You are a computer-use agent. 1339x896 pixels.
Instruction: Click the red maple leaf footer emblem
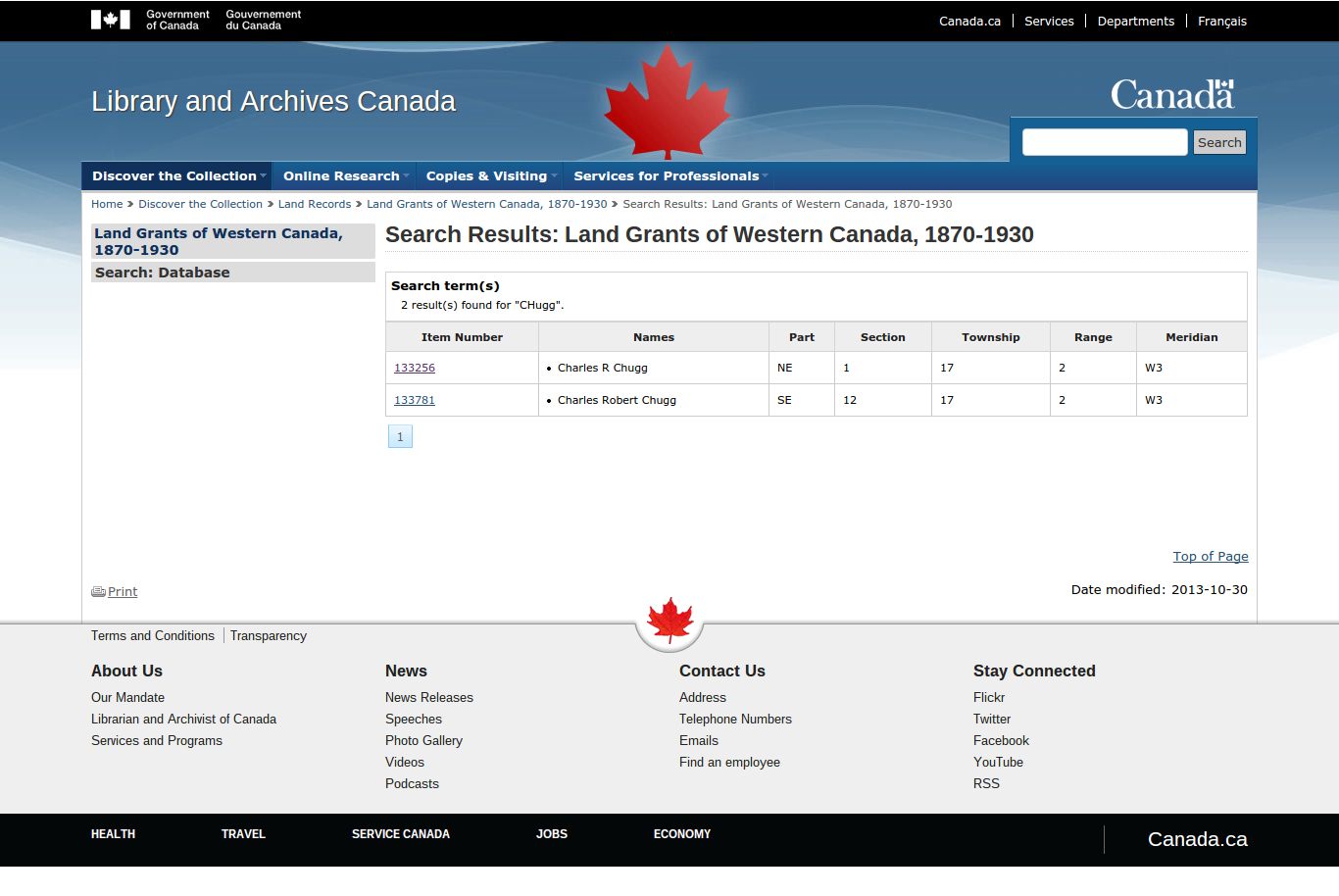click(669, 622)
